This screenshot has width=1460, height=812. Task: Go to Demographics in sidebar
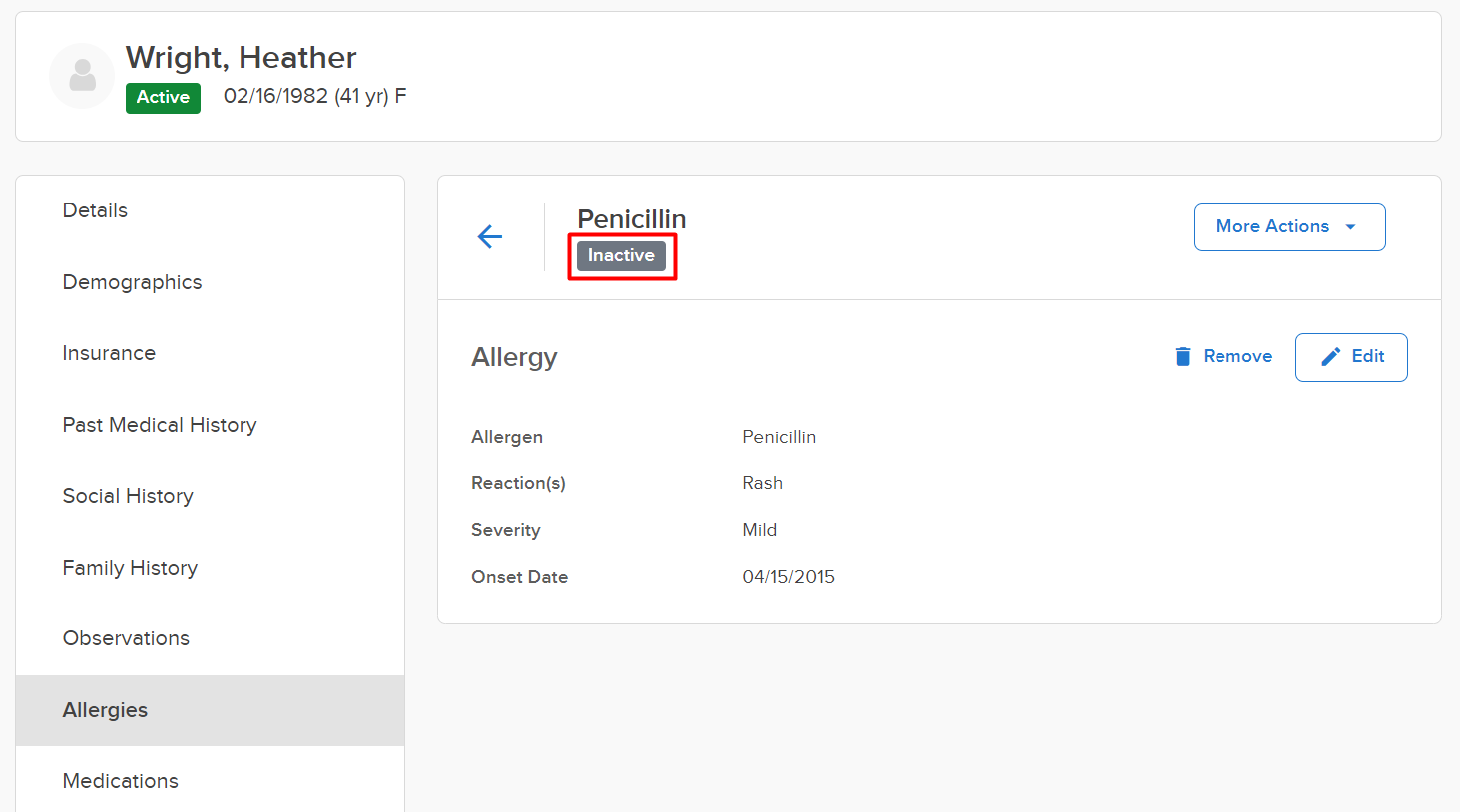point(132,282)
